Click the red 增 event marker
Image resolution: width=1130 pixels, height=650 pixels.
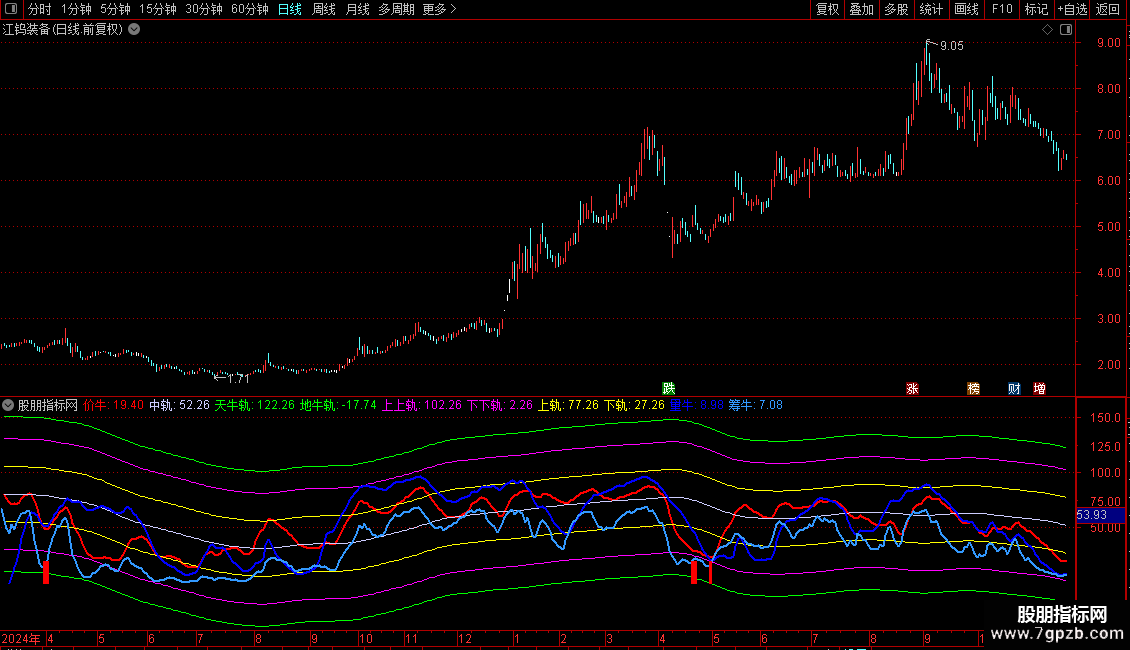pyautogui.click(x=1040, y=388)
